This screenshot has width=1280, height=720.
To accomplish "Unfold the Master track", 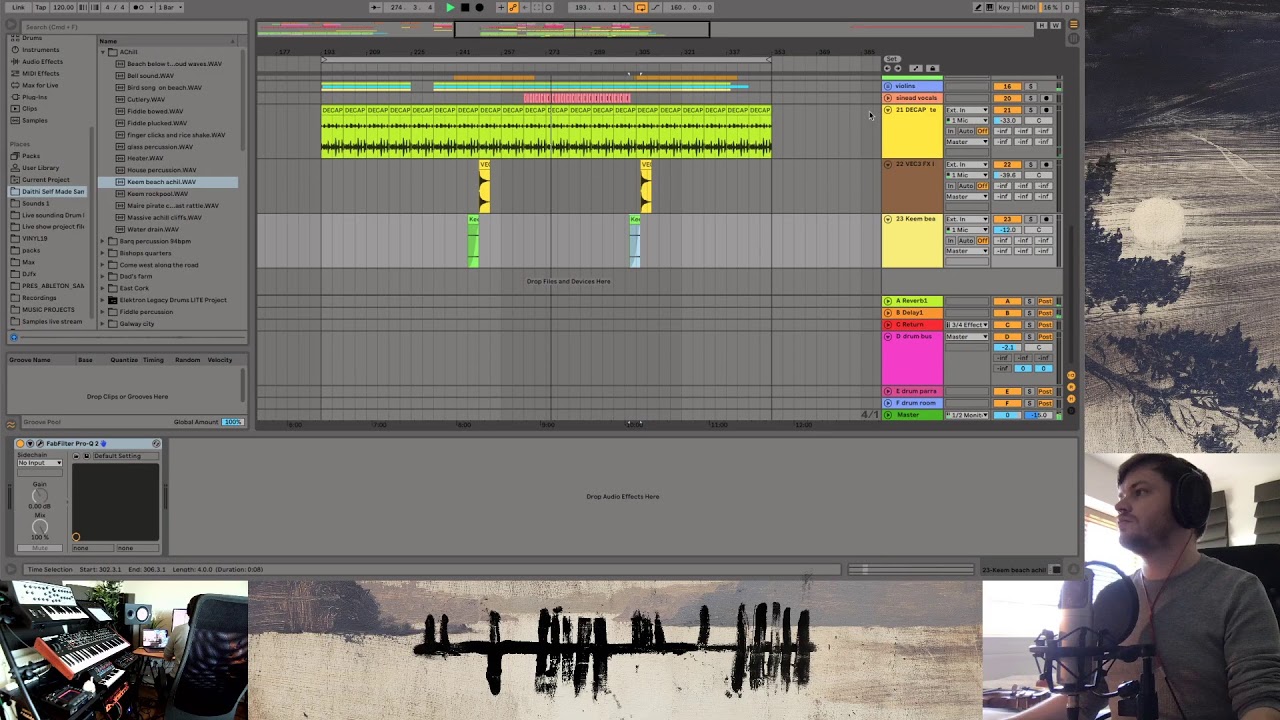I will pos(888,415).
